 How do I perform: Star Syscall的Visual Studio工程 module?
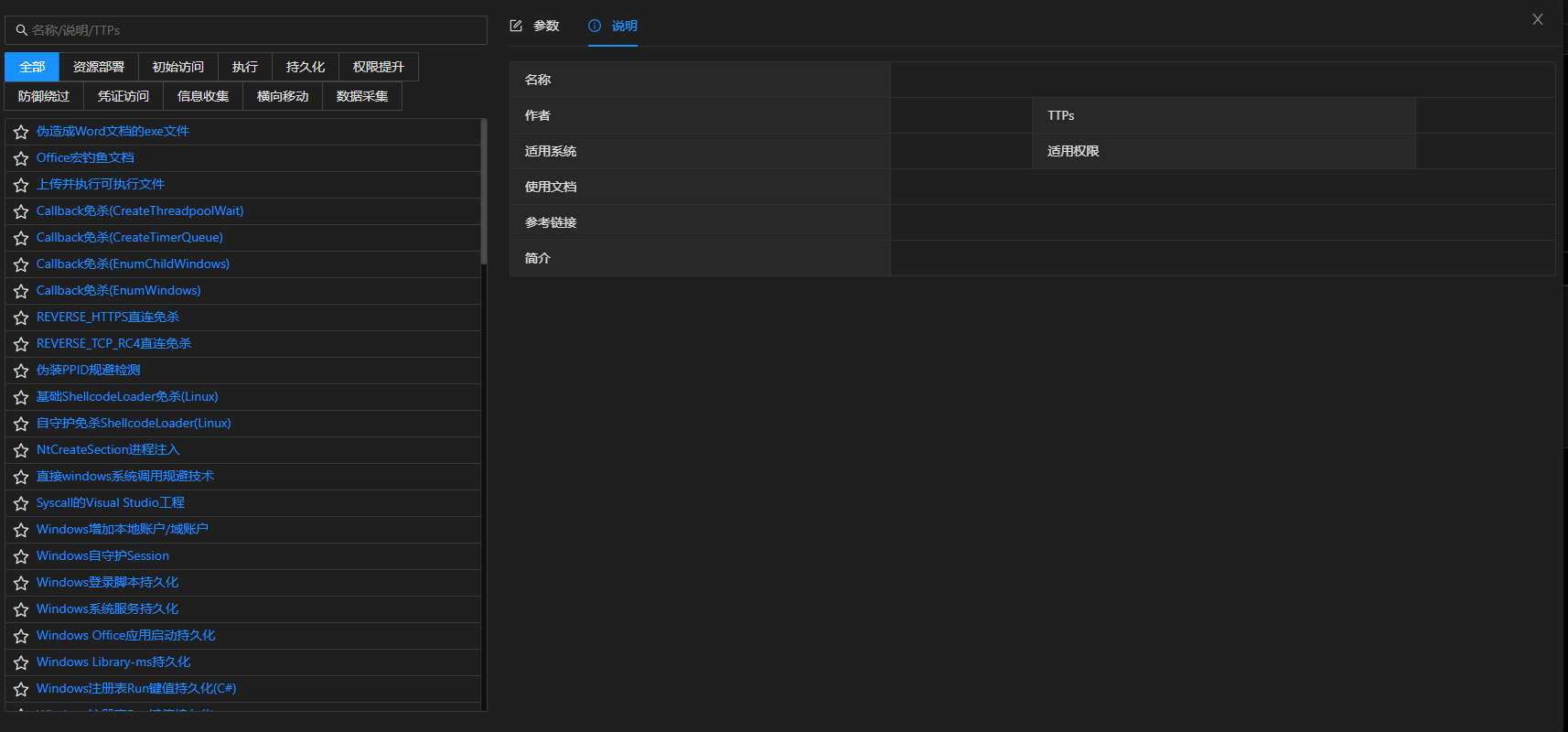[x=21, y=503]
